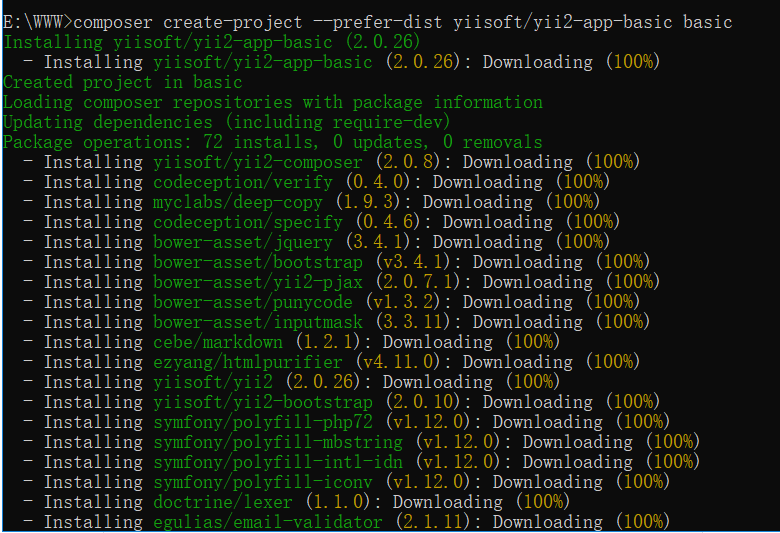Click yiisoft/yii2-bootstrap package name
The width and height of the screenshot is (780, 533).
pyautogui.click(x=263, y=402)
